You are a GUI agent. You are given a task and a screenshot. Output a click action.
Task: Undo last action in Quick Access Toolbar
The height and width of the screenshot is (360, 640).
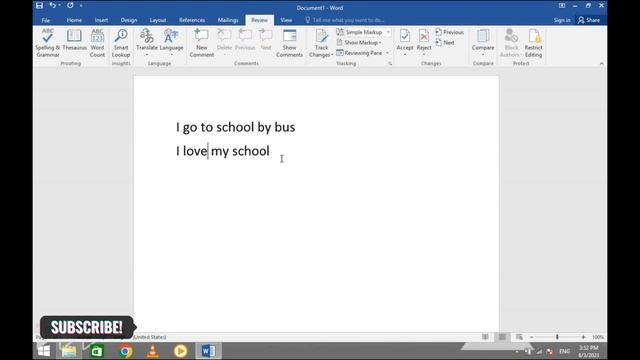click(x=52, y=5)
